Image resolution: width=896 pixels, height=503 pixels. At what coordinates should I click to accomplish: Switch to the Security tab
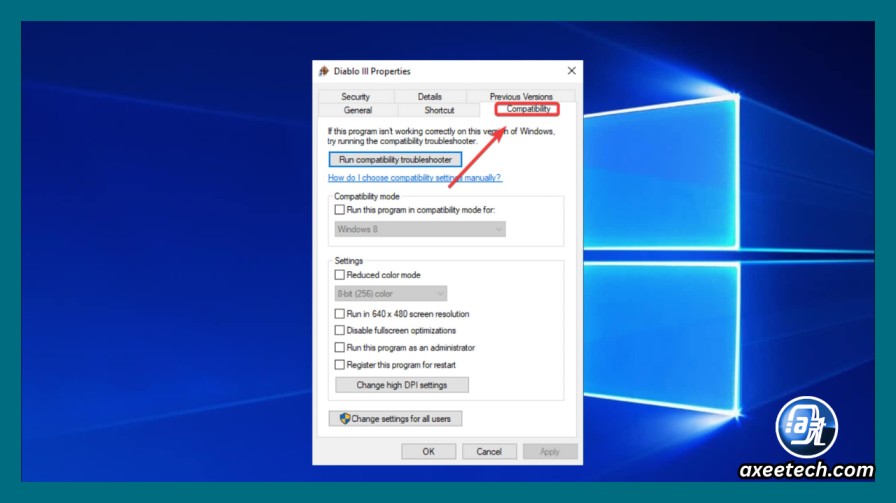coord(355,97)
